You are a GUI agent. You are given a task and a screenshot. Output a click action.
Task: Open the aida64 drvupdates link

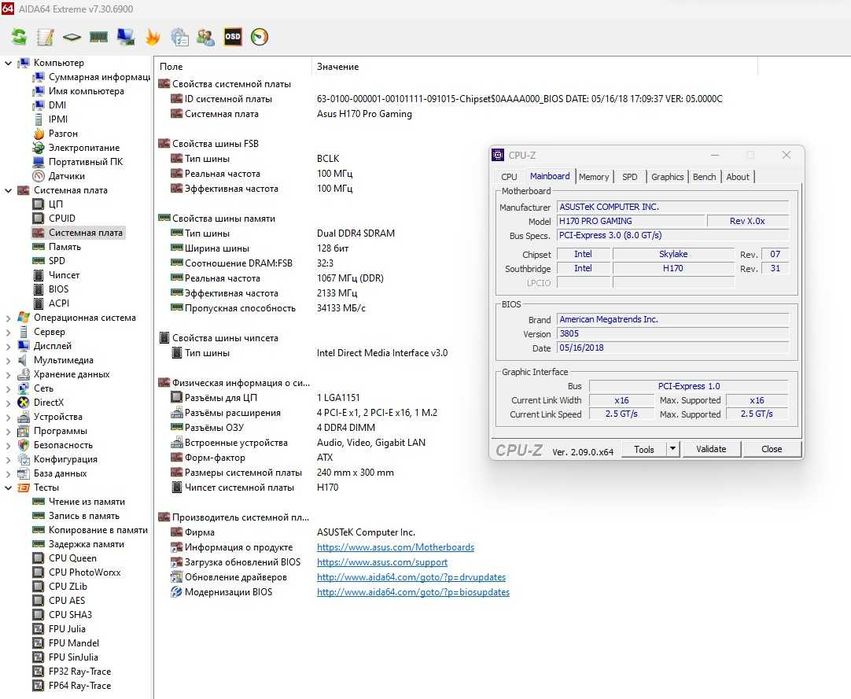point(411,577)
